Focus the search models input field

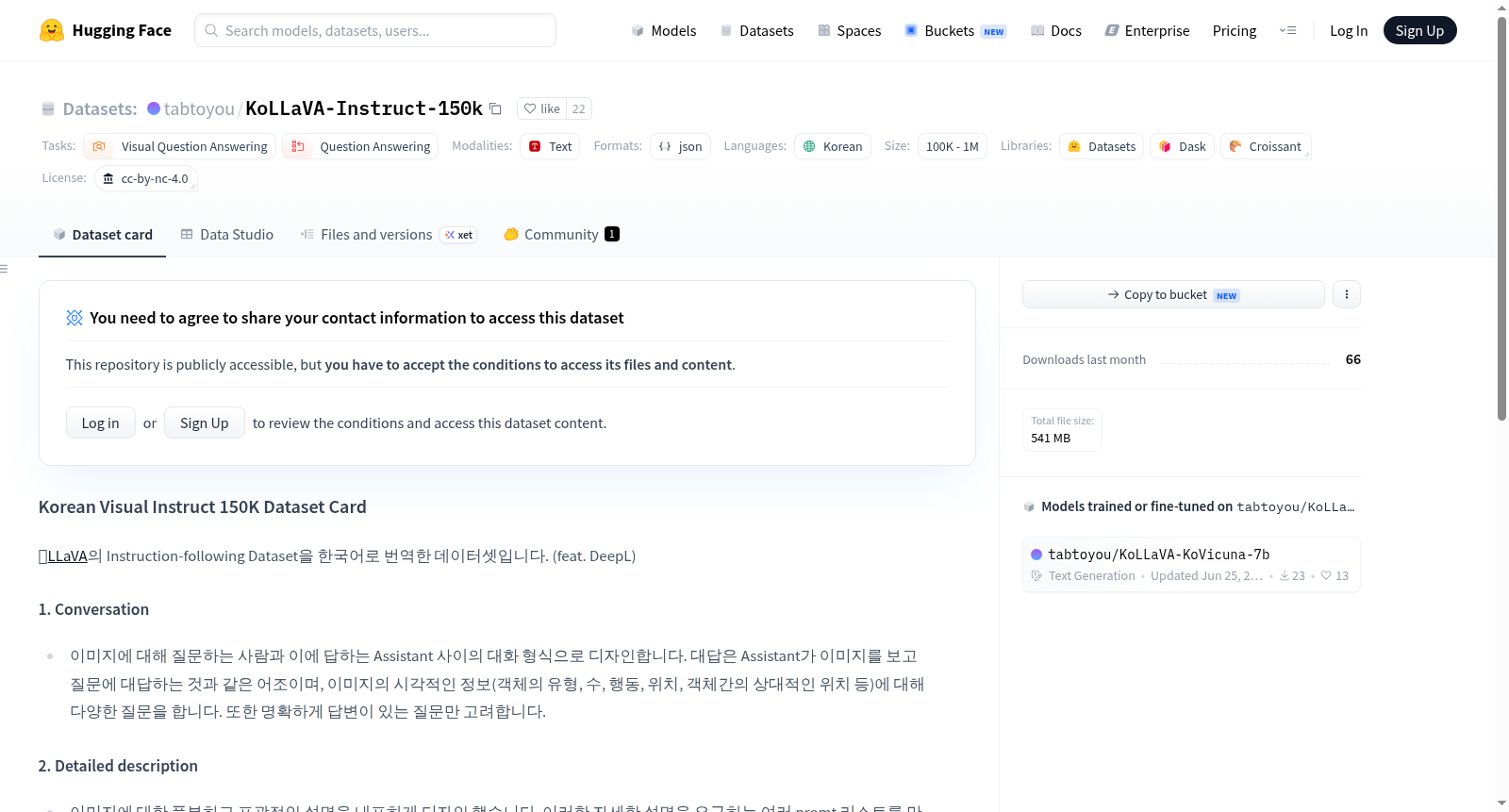click(375, 30)
